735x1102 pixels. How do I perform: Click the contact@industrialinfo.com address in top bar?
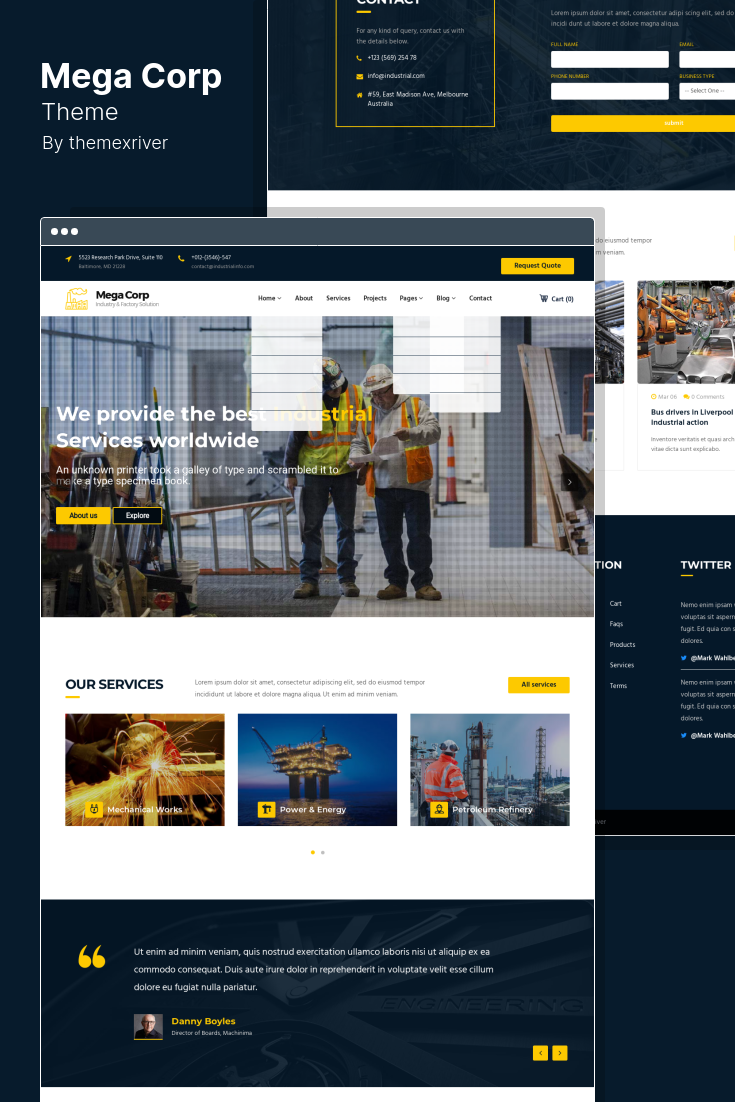pyautogui.click(x=223, y=266)
